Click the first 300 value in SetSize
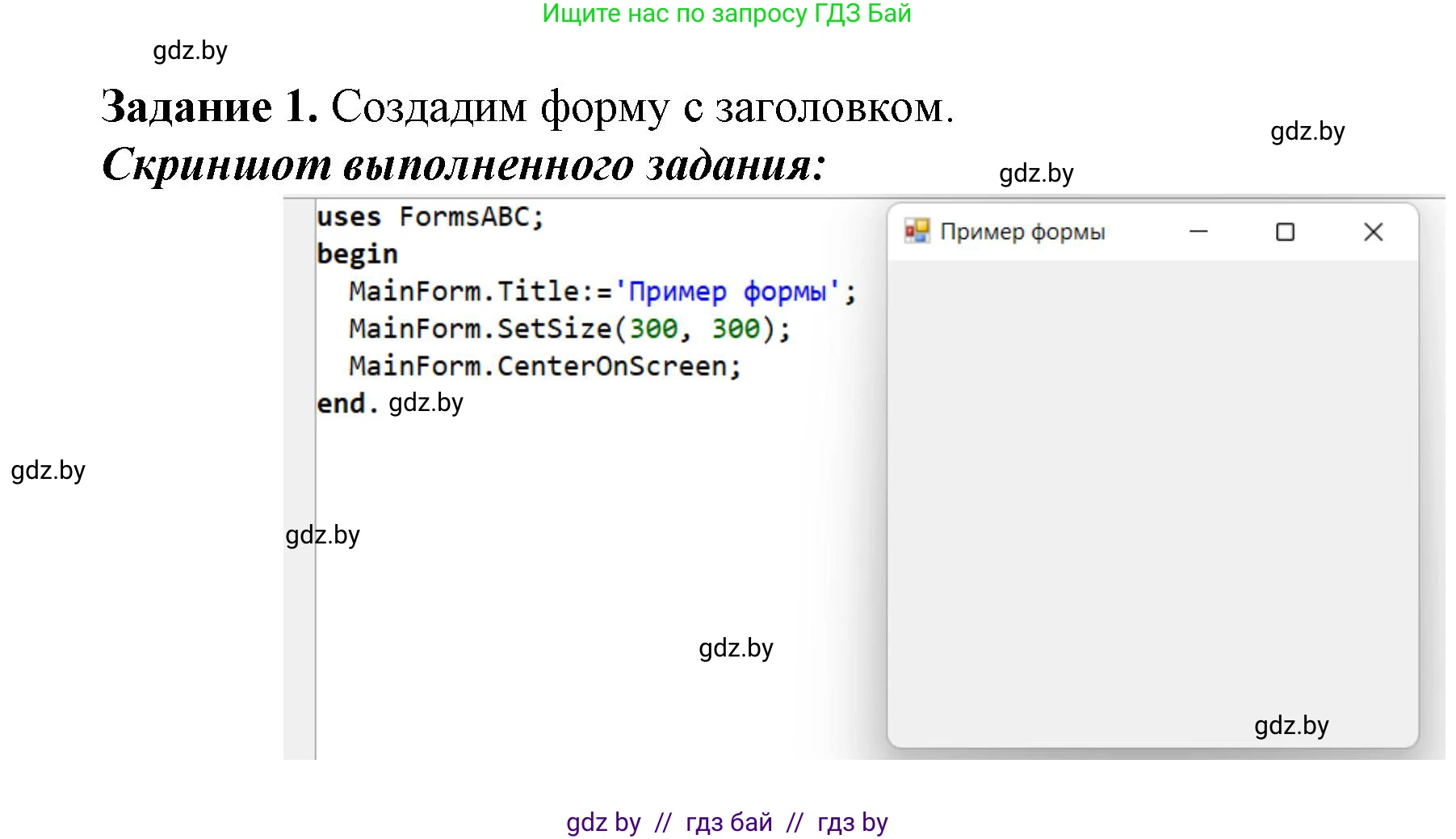1456x839 pixels. pos(653,329)
